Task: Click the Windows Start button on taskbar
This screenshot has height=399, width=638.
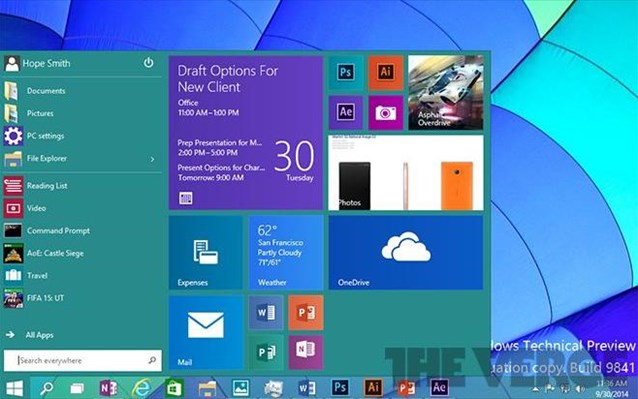Action: click(15, 388)
